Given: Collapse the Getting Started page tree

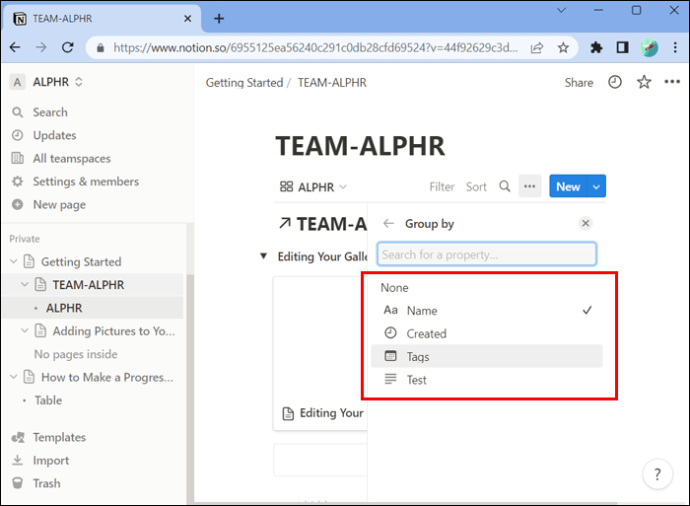Looking at the screenshot, I should coord(14,261).
